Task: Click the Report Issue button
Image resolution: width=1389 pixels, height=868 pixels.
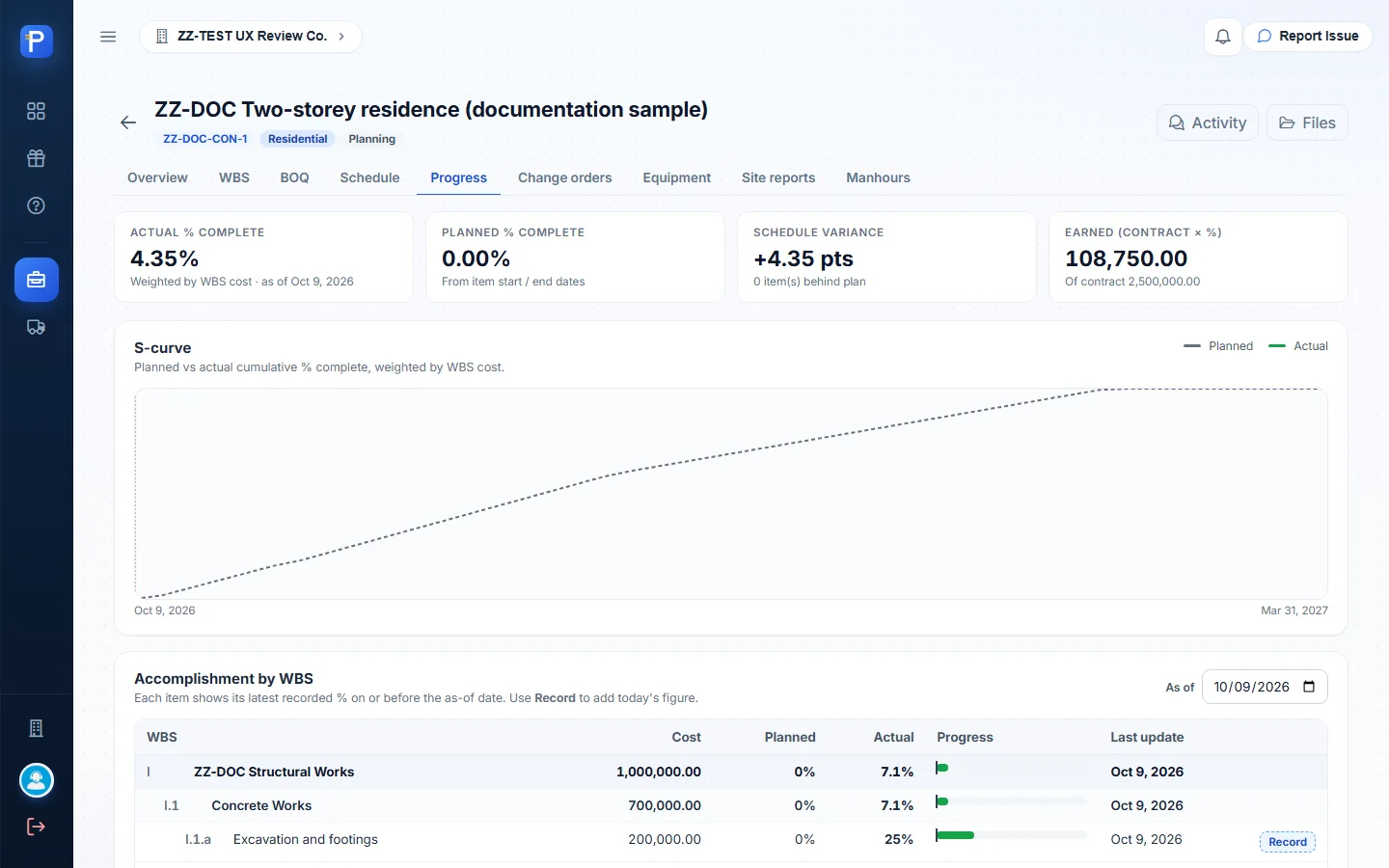Action: pos(1308,37)
